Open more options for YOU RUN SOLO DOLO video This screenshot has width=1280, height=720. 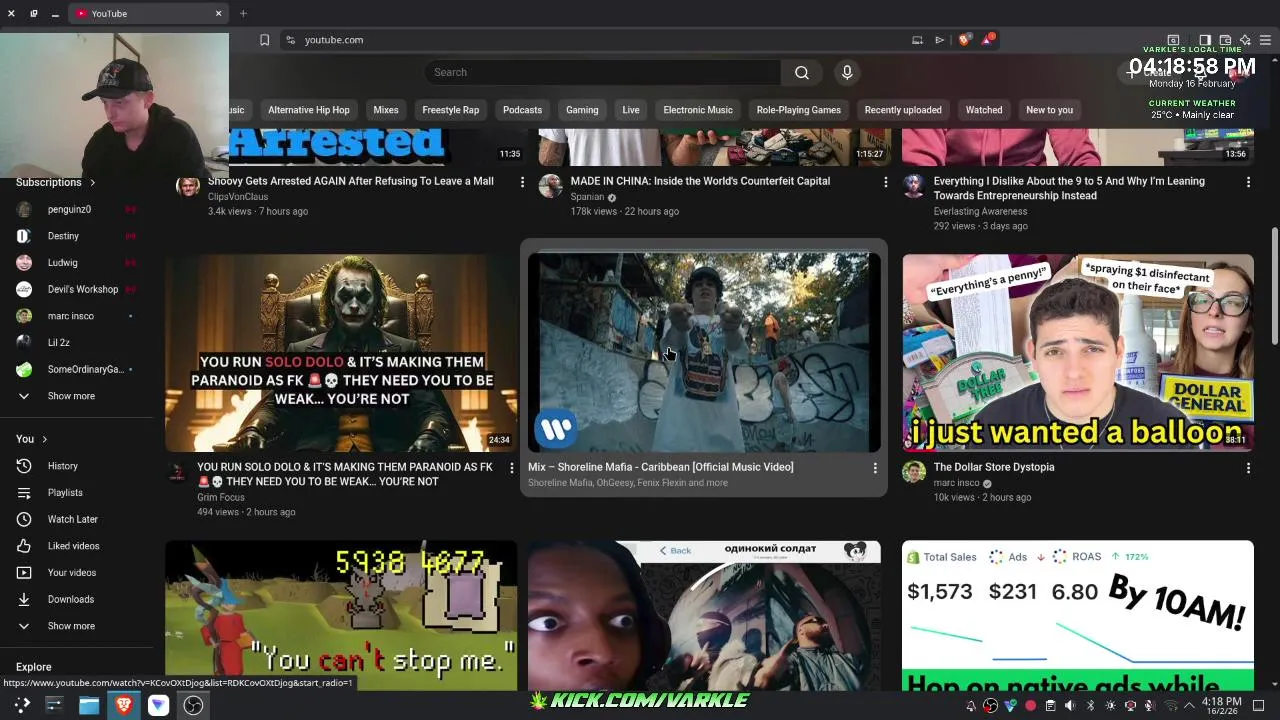point(512,467)
